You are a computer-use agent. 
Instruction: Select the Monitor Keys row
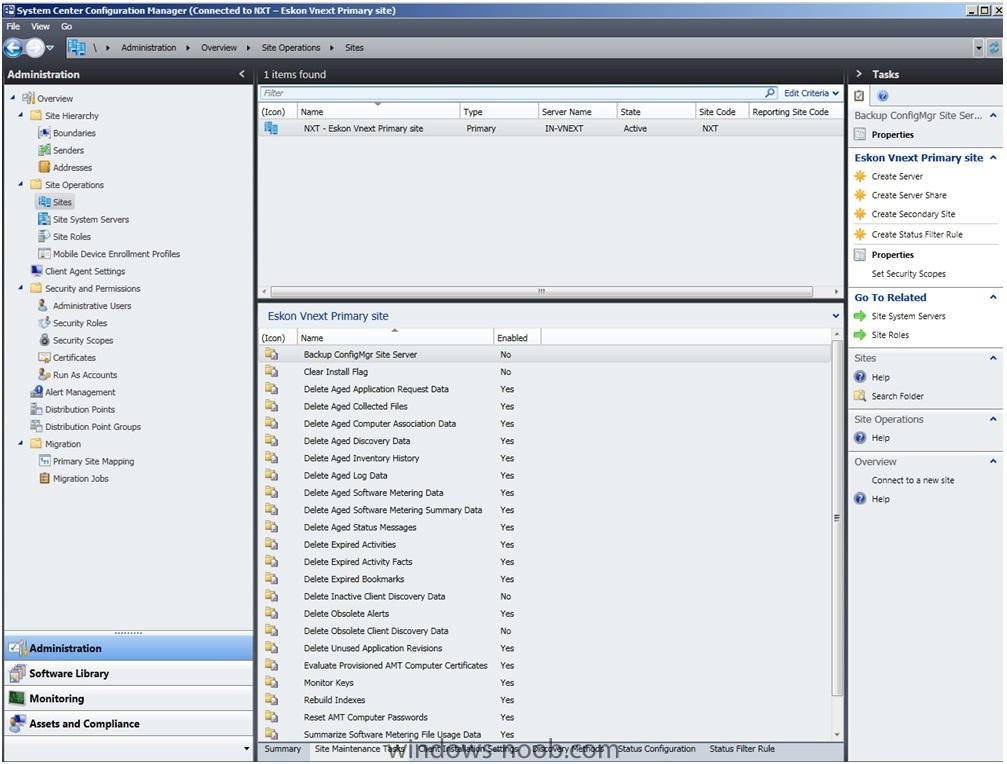(546, 682)
